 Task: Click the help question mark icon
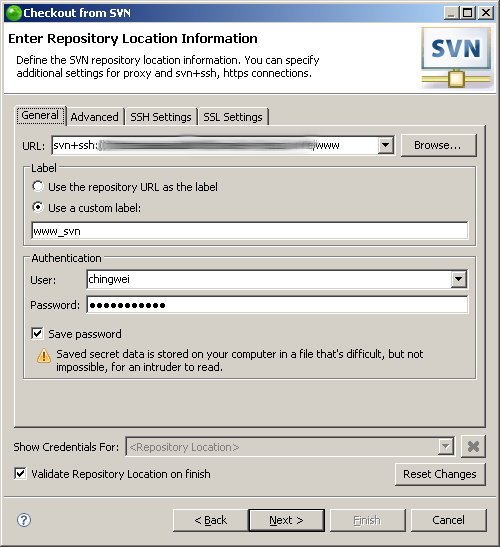click(x=24, y=520)
